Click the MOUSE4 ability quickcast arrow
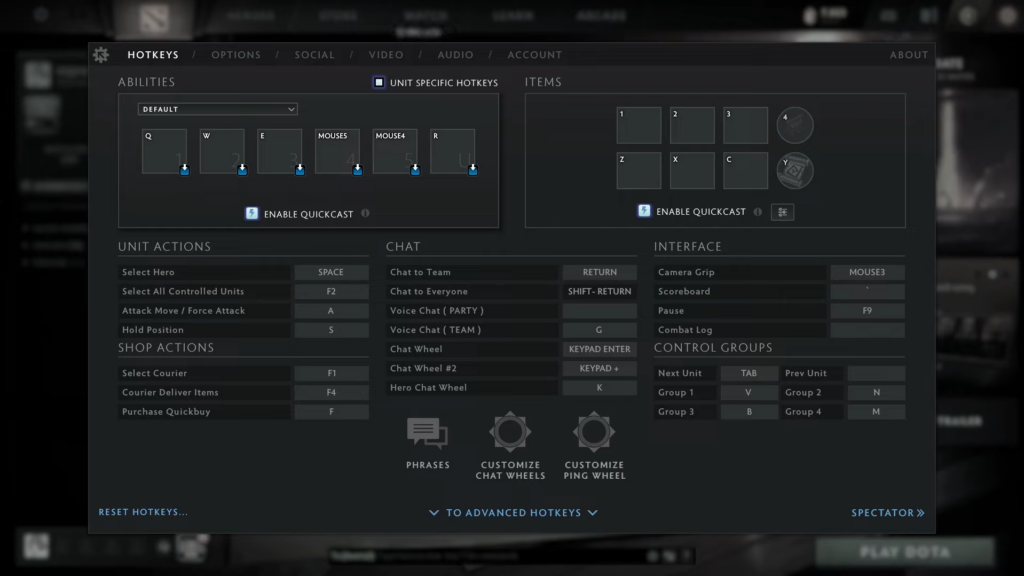The width and height of the screenshot is (1024, 576). point(415,169)
